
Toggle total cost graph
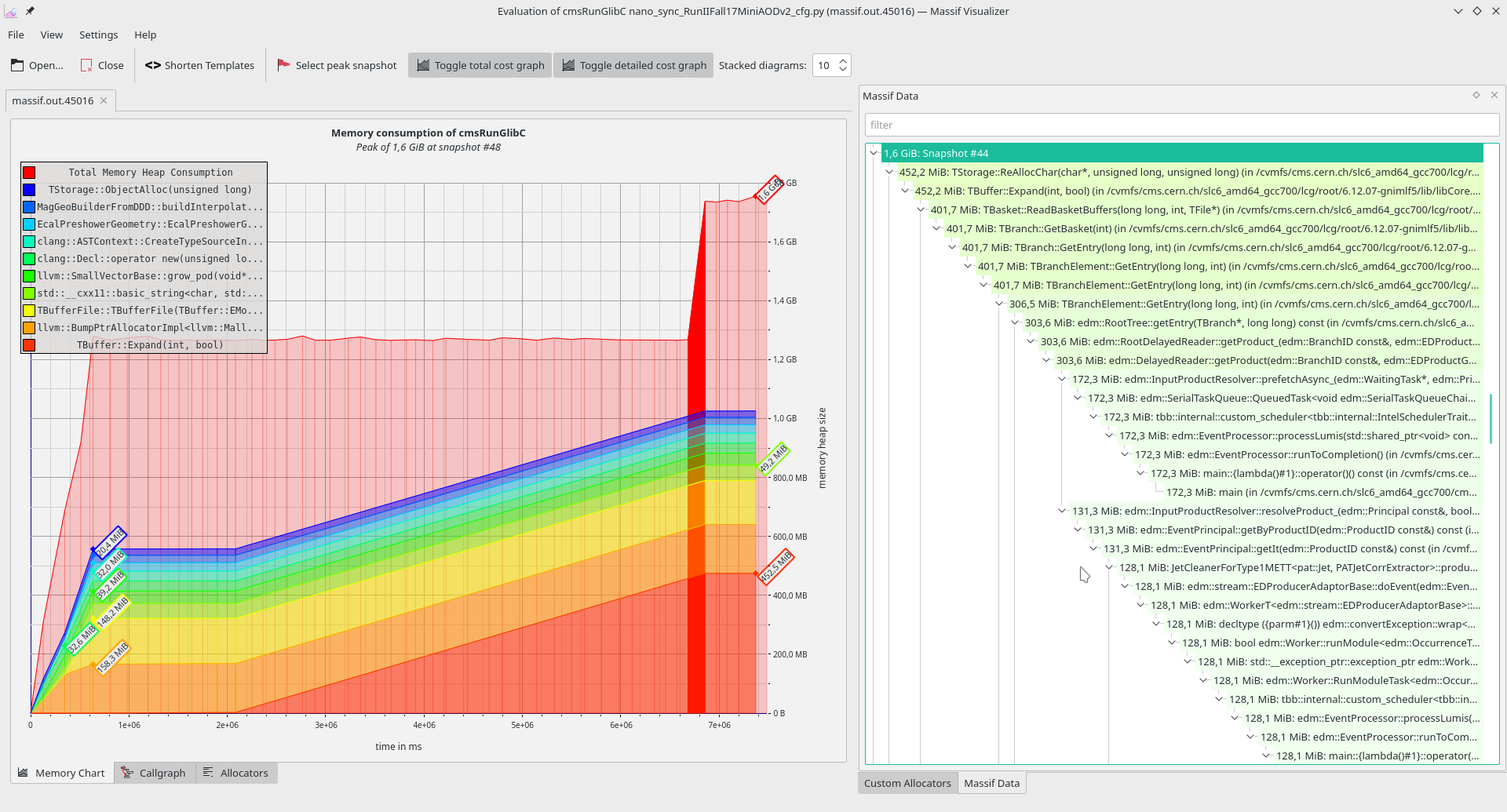point(480,65)
